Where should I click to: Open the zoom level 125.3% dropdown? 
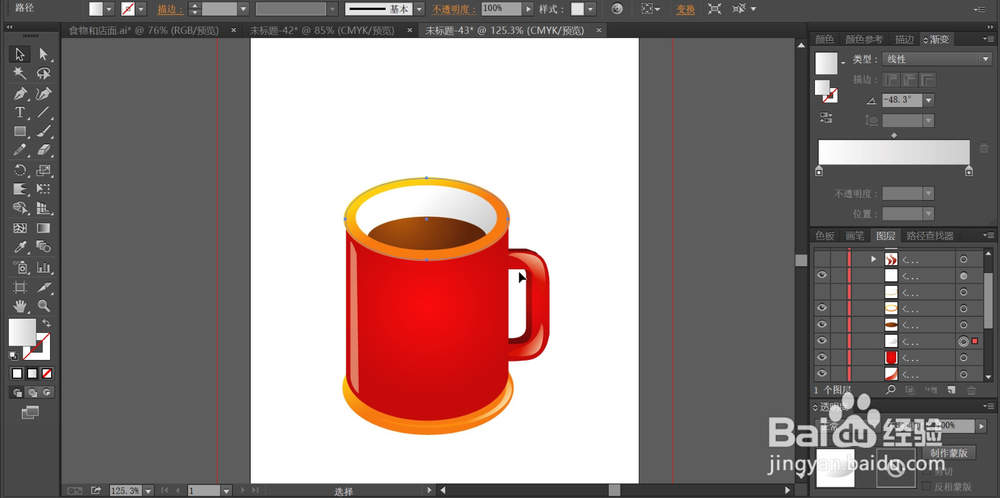pos(148,490)
